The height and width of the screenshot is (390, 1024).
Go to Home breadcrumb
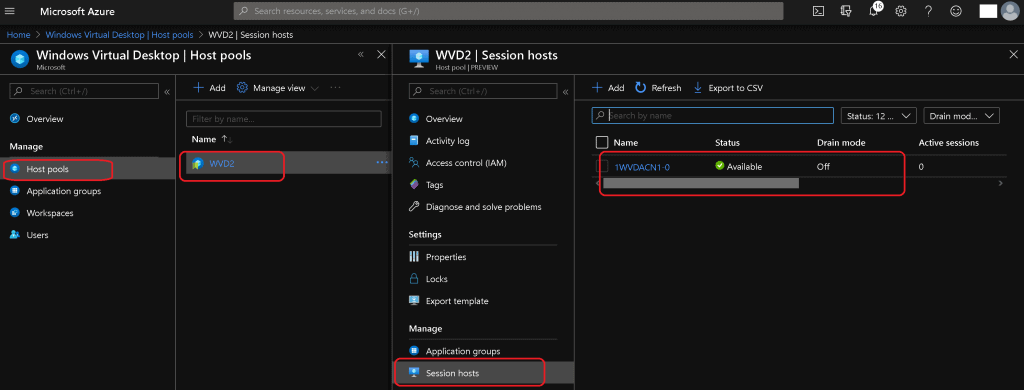pos(18,35)
